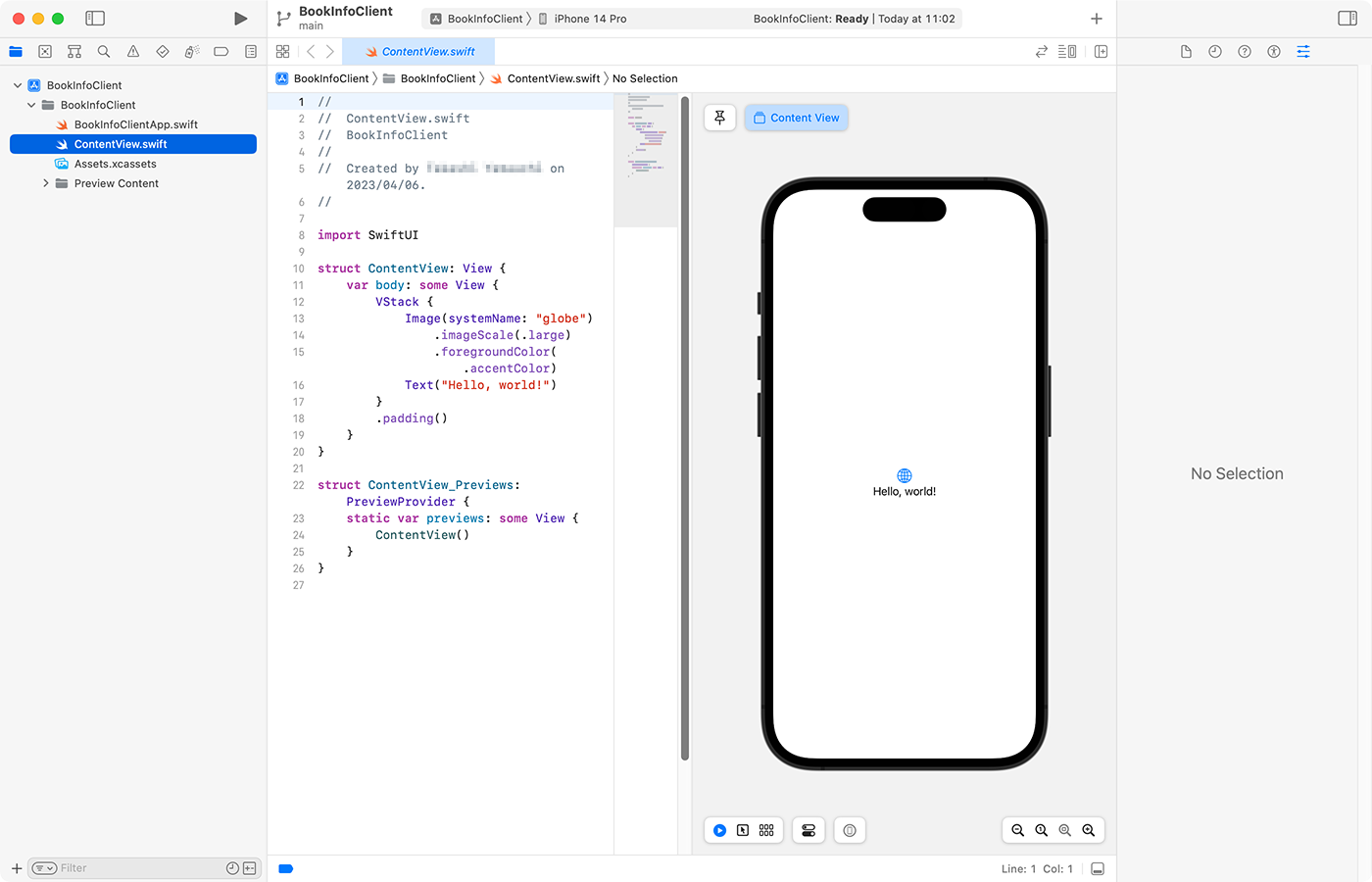Toggle live preview play button
Screen dimensions: 1372x882
[719, 830]
